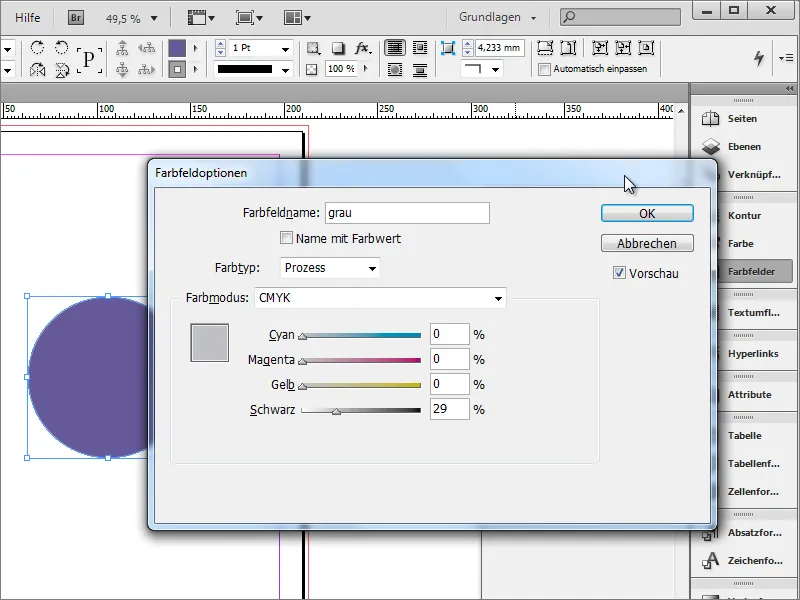Click the corner size 4,233 mm field
800x600 pixels.
[x=499, y=48]
